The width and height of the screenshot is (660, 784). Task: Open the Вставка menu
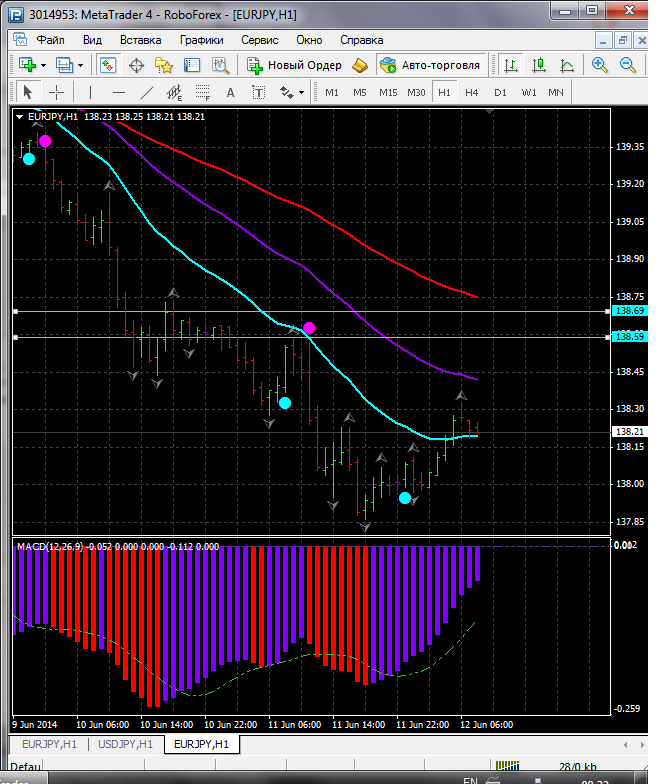tap(140, 40)
